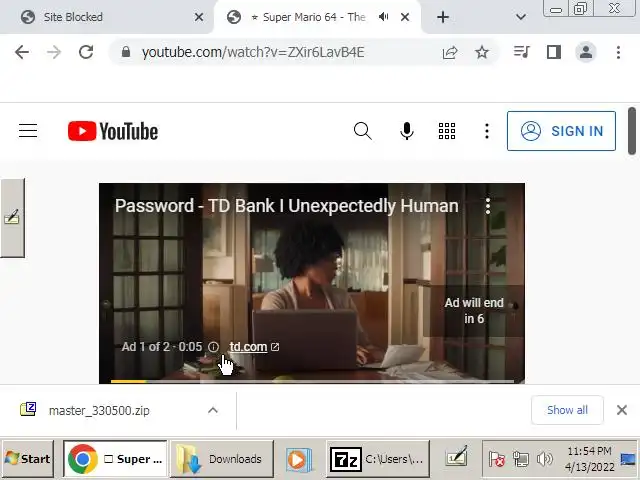Click the ad title Password - TD Bank
This screenshot has width=640, height=480.
click(287, 206)
